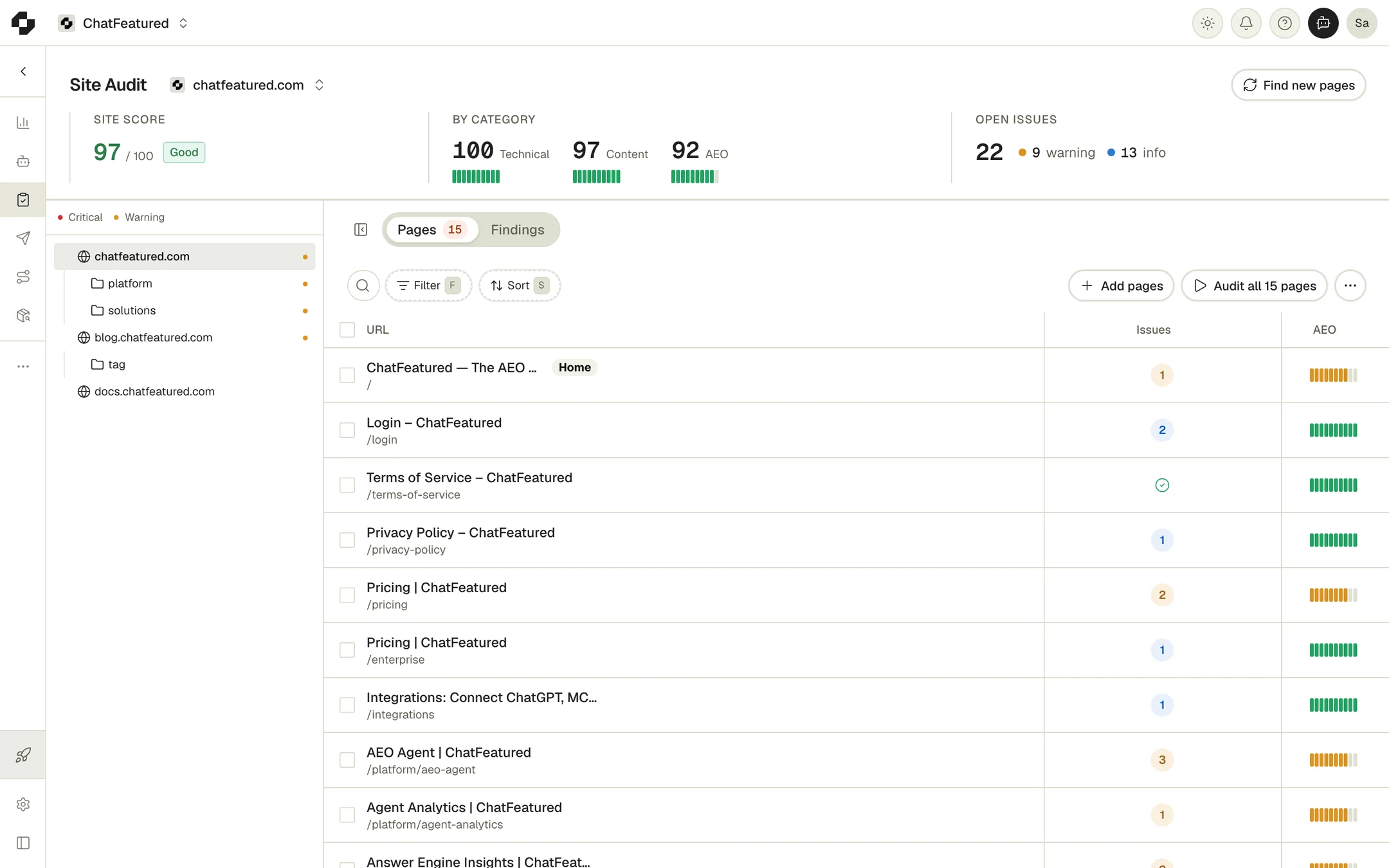Screen dimensions: 1389x868
Task: Open the Filter options
Action: (x=428, y=285)
